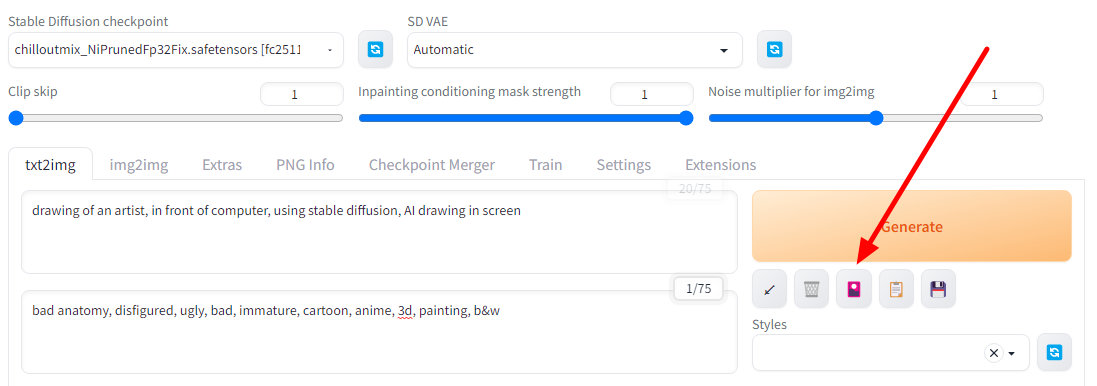Expand the SD VAE Automatic dropdown
Screen dimensions: 1097x386
574,50
